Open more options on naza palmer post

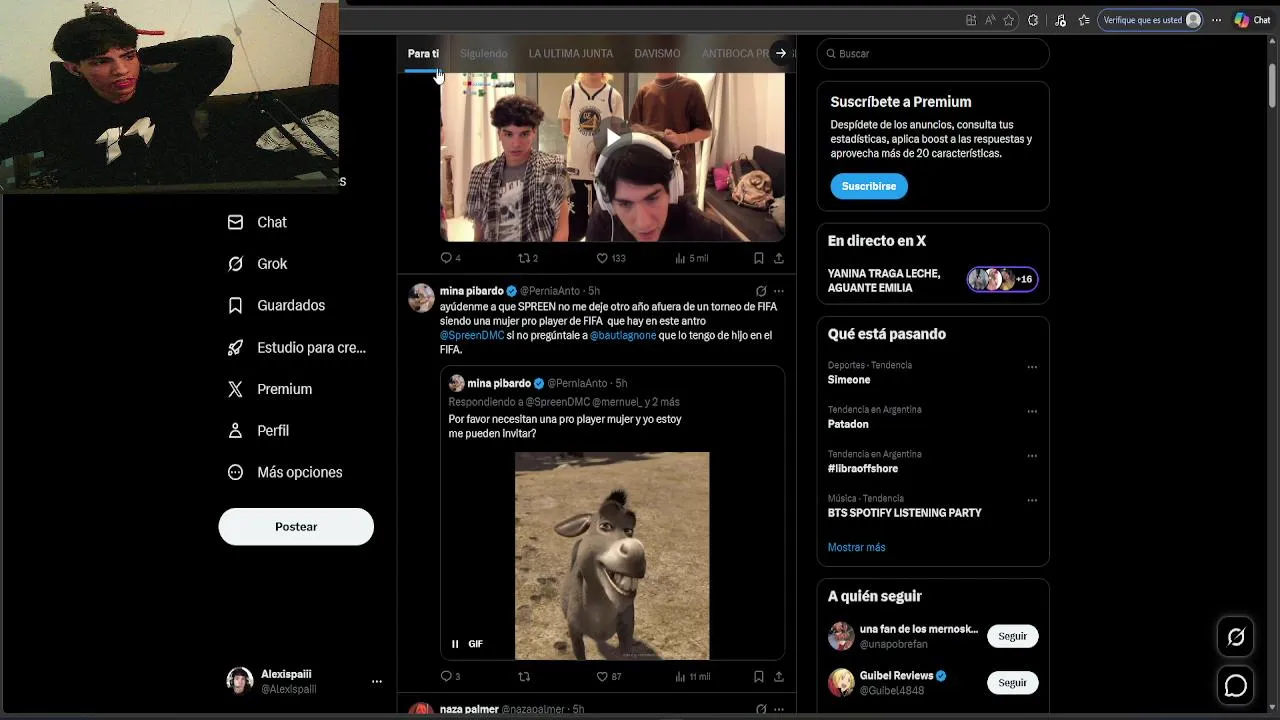click(x=779, y=709)
